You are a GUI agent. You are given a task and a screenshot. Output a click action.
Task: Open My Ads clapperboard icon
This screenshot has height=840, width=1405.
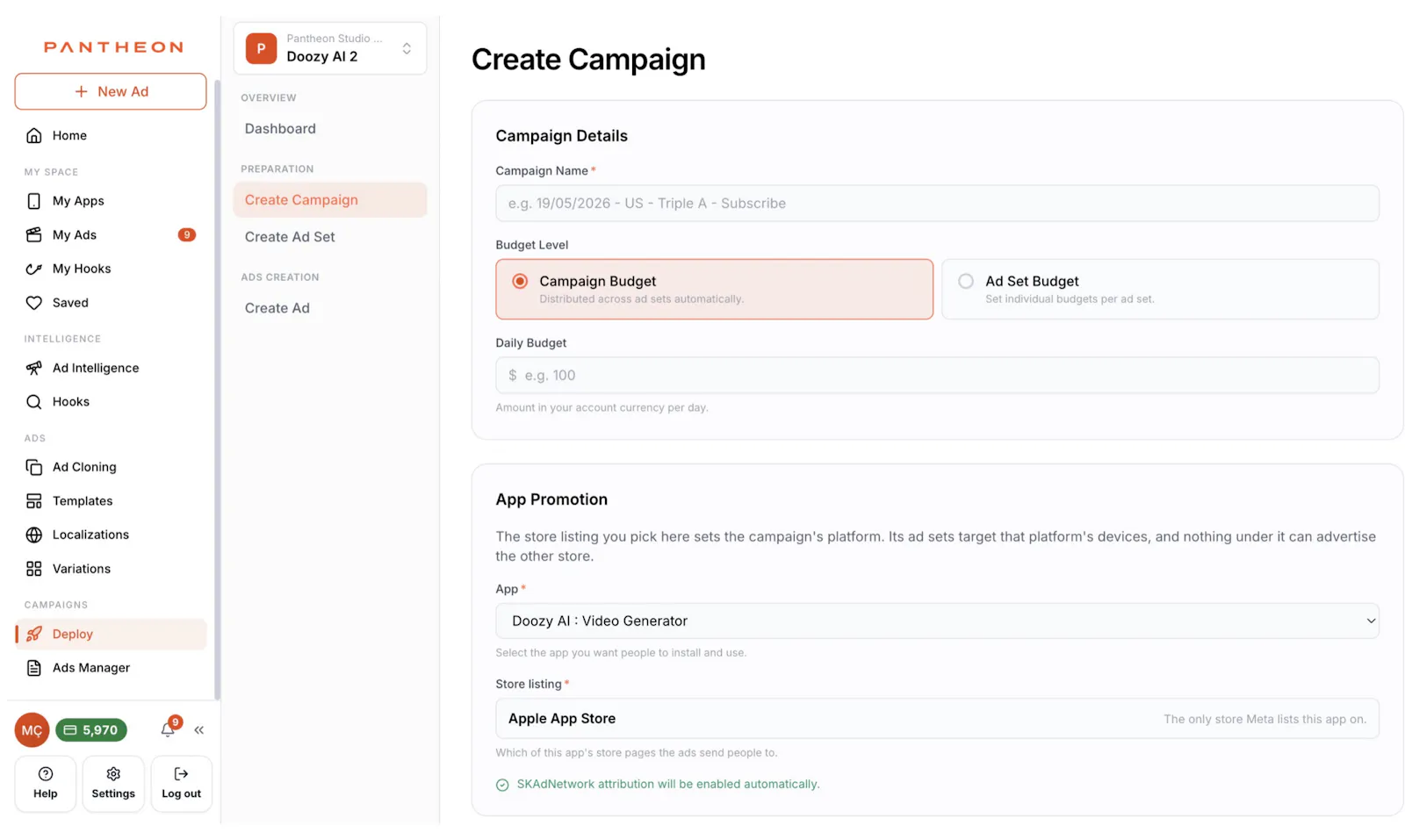(33, 234)
